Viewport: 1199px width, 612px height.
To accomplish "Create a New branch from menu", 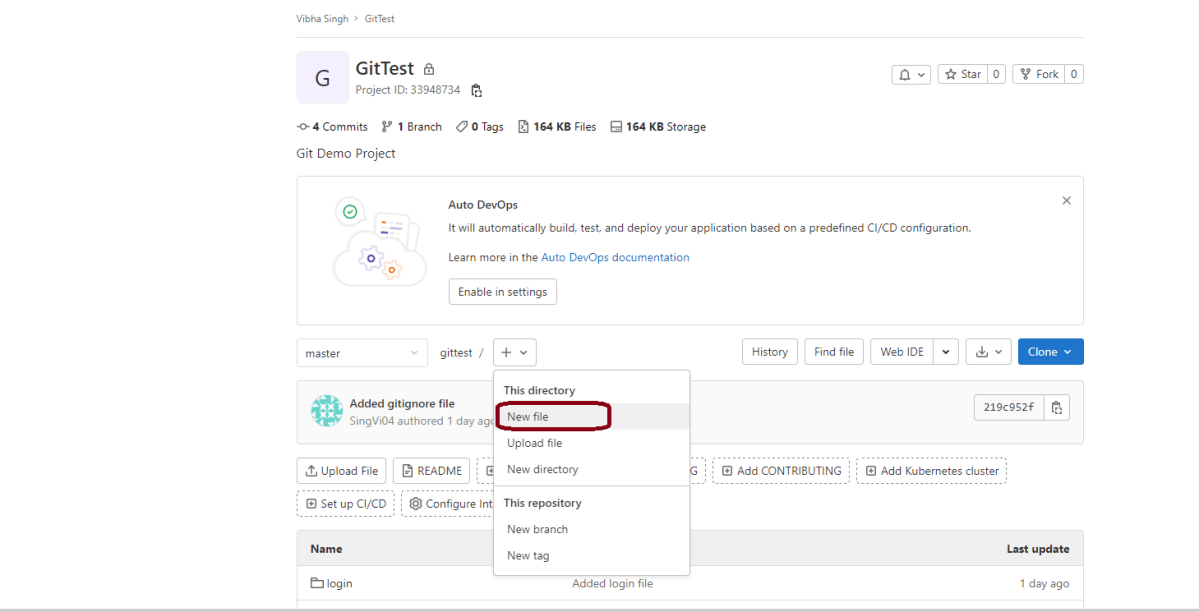I will (537, 529).
